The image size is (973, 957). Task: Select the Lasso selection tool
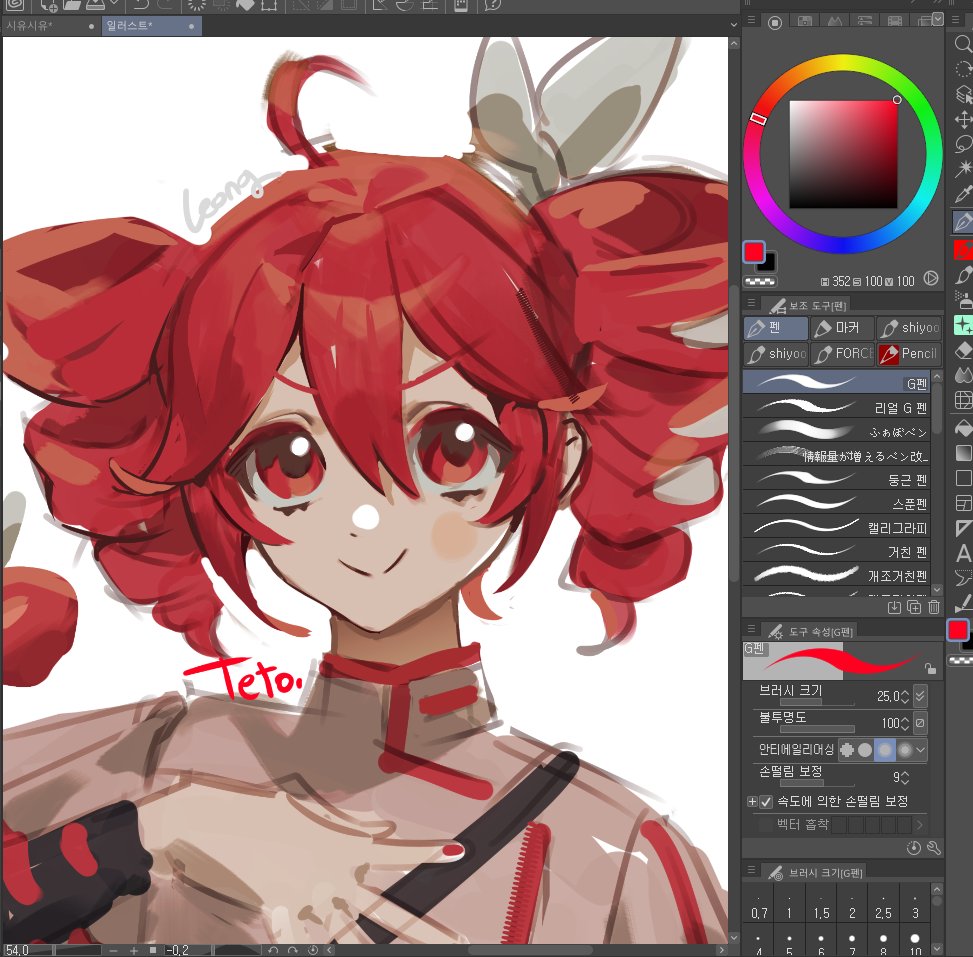[x=963, y=144]
